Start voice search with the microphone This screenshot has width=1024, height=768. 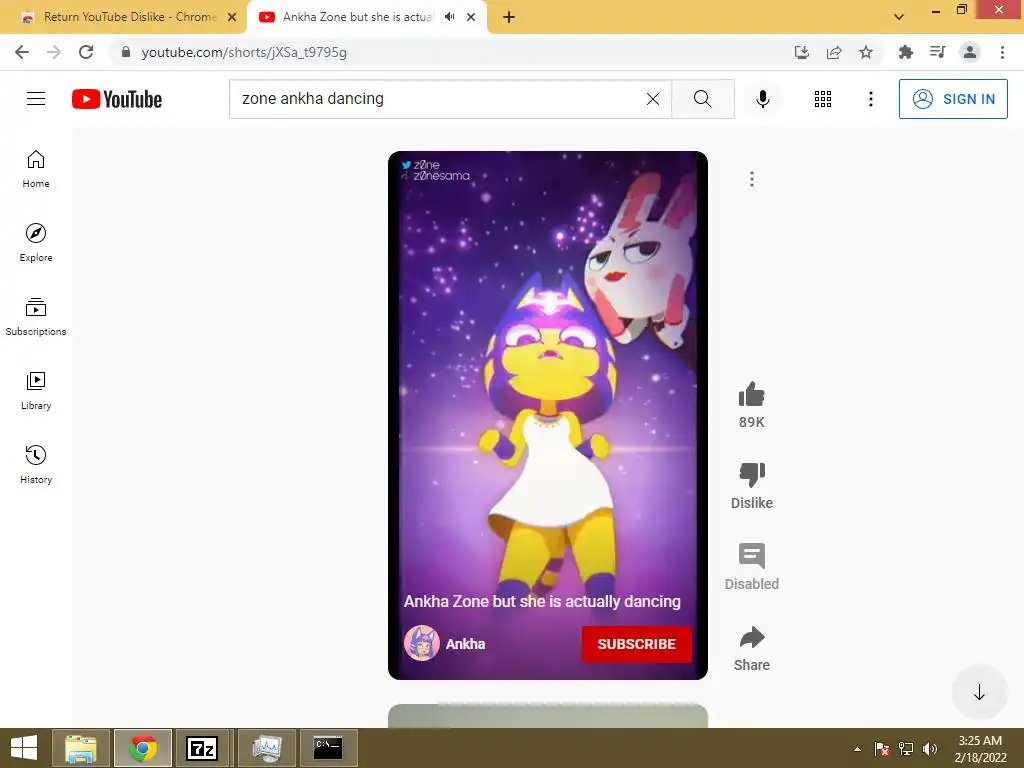pyautogui.click(x=762, y=99)
